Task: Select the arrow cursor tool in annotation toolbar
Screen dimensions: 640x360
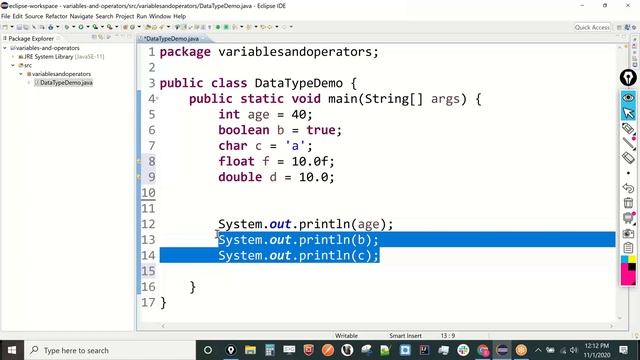Action: pos(628,113)
